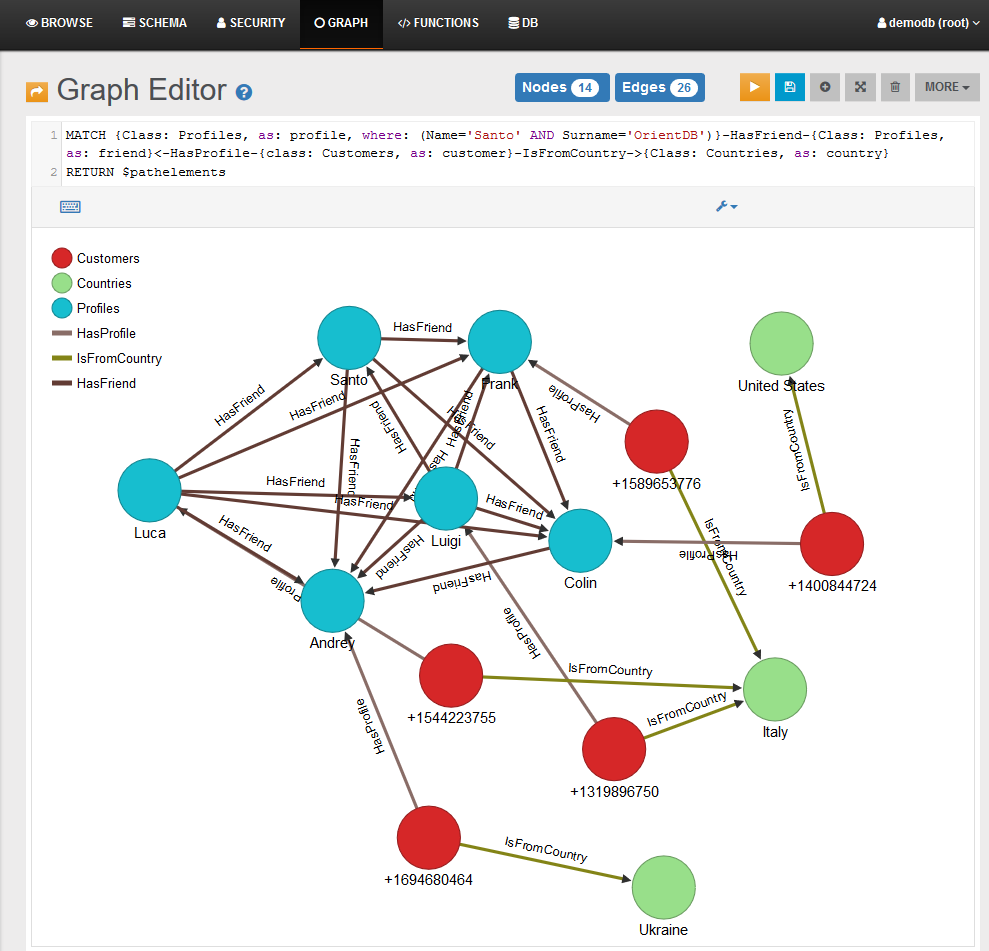Click the red Customers legend swatch

point(61,259)
